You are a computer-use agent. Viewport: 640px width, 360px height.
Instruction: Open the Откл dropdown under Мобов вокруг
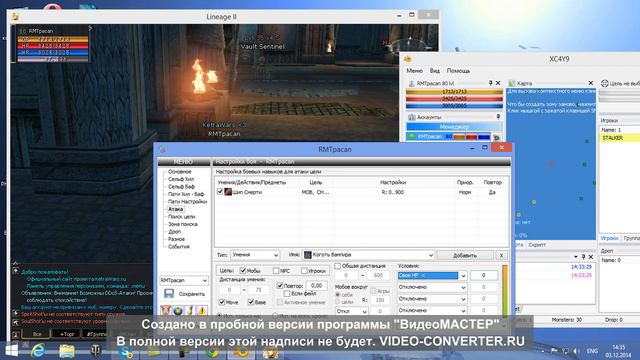click(351, 311)
